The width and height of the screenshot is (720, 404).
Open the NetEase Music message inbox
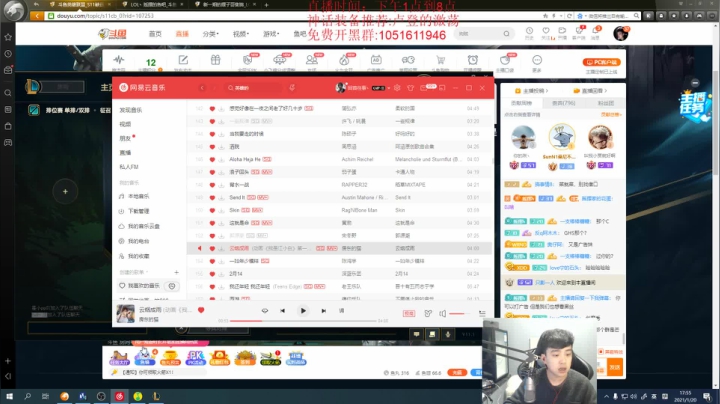click(x=423, y=88)
